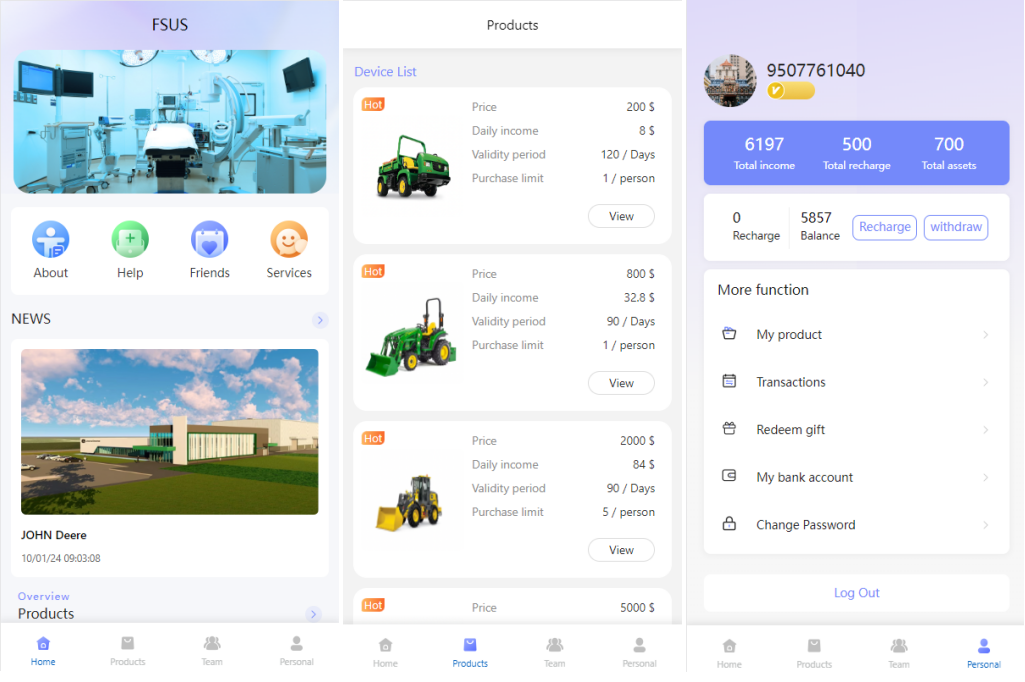Open Change Password row chevron

click(x=985, y=525)
